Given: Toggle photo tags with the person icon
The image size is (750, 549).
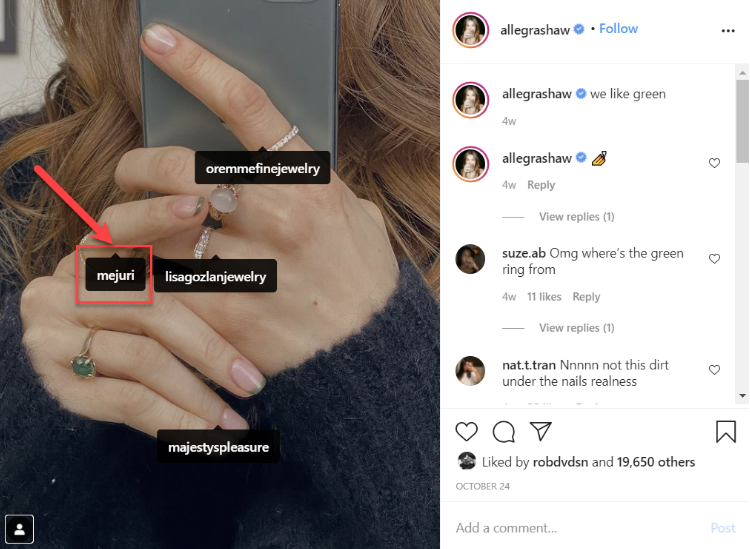Looking at the screenshot, I should point(20,529).
